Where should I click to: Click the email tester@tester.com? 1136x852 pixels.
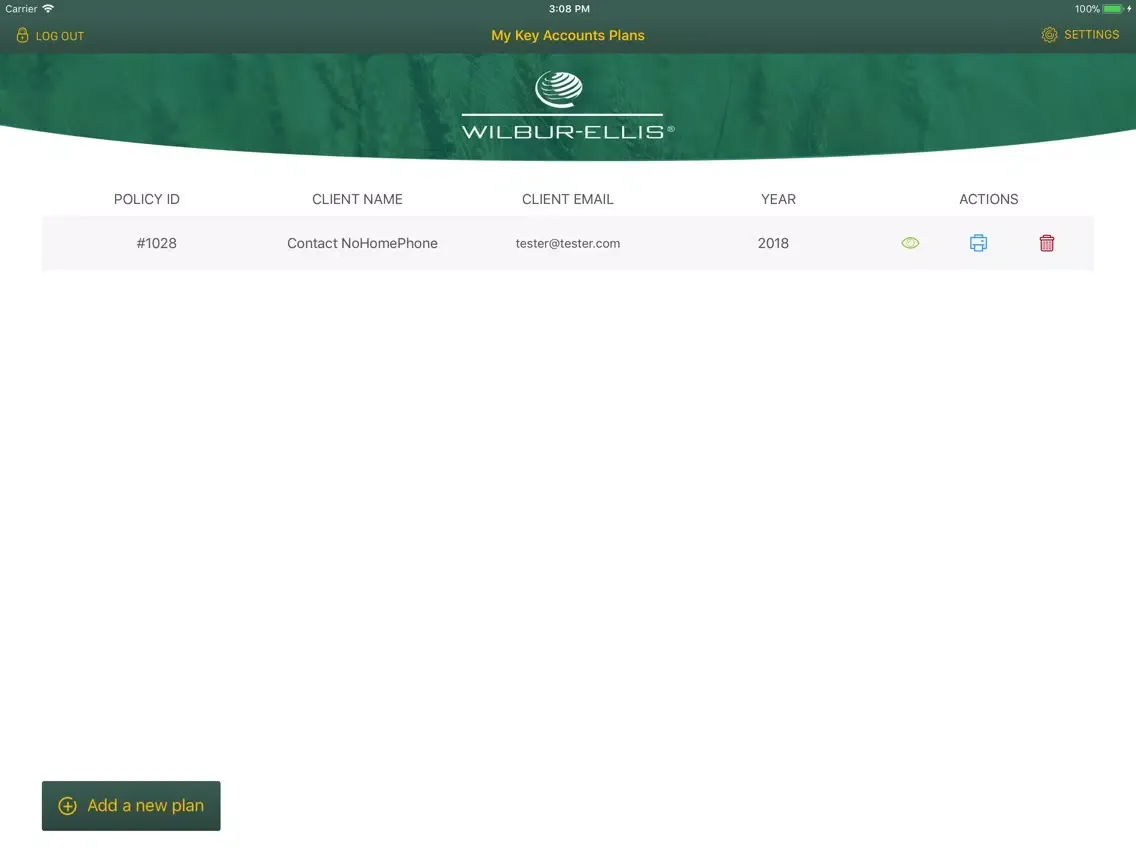(568, 243)
